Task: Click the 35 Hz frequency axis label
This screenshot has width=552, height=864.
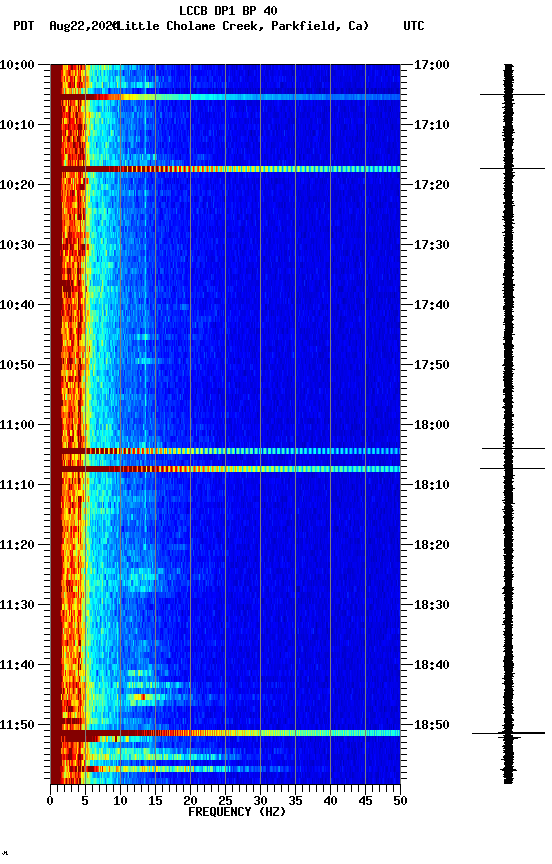Action: [x=295, y=801]
